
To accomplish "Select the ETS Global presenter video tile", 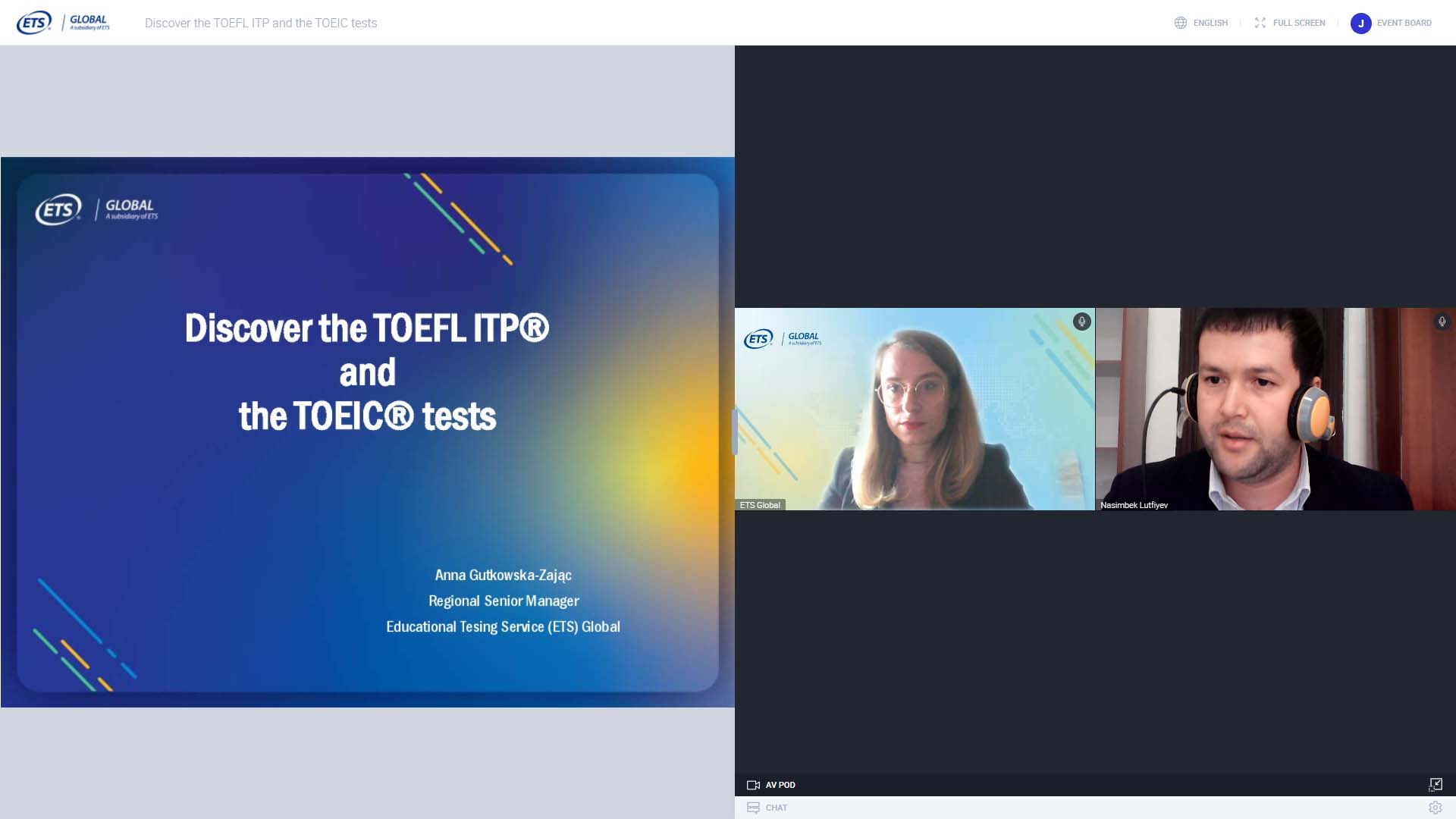I will [915, 409].
